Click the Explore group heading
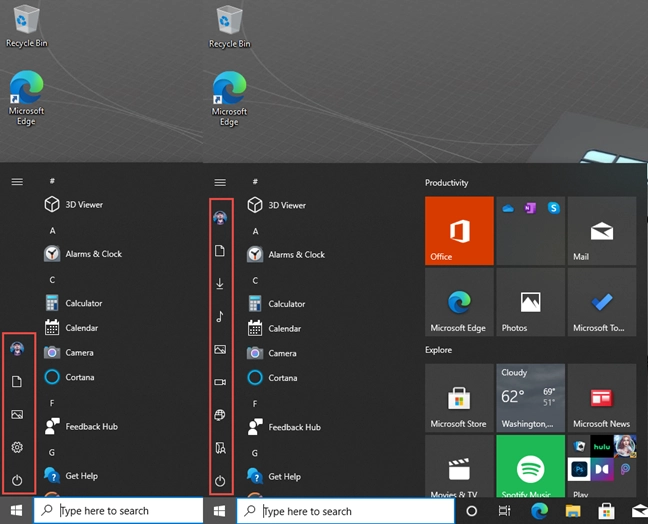 438,350
